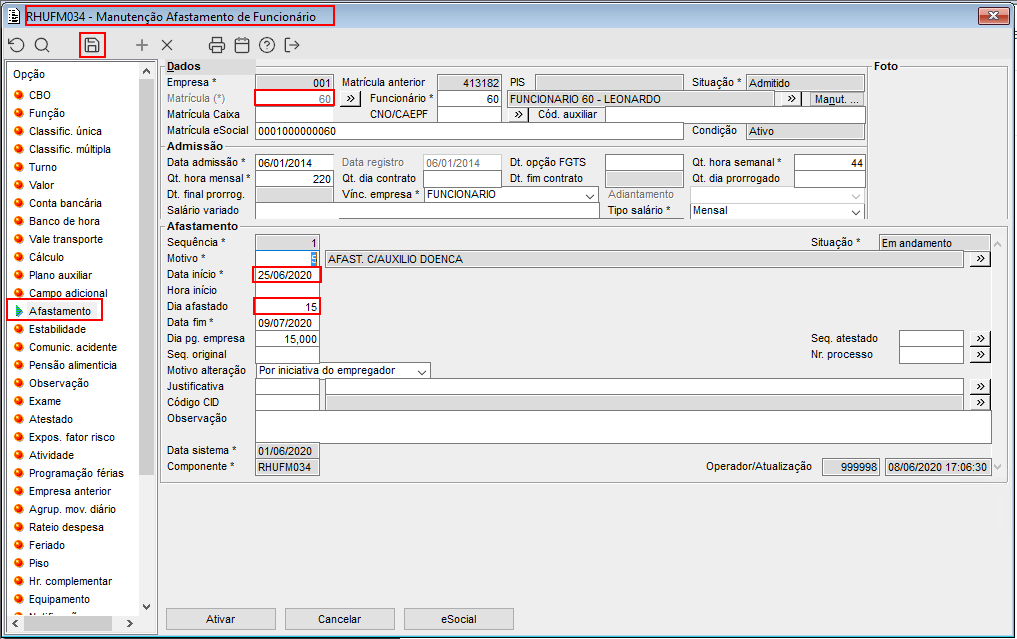
Task: Open Programação férias option
Action: [76, 473]
